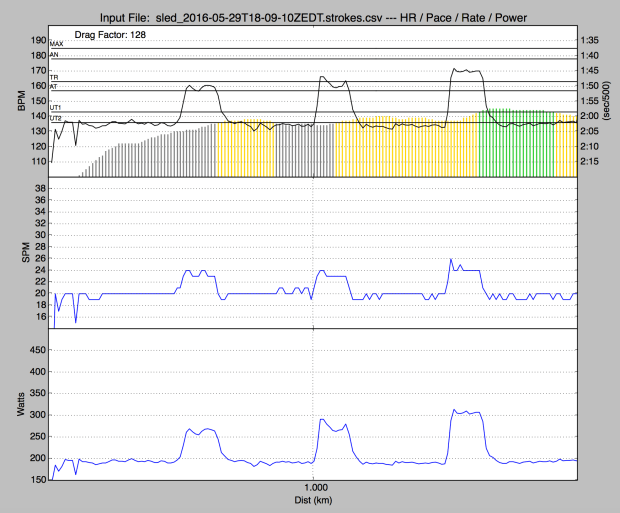Click the MAX heart rate zone label
620x513 pixels.
coord(57,45)
